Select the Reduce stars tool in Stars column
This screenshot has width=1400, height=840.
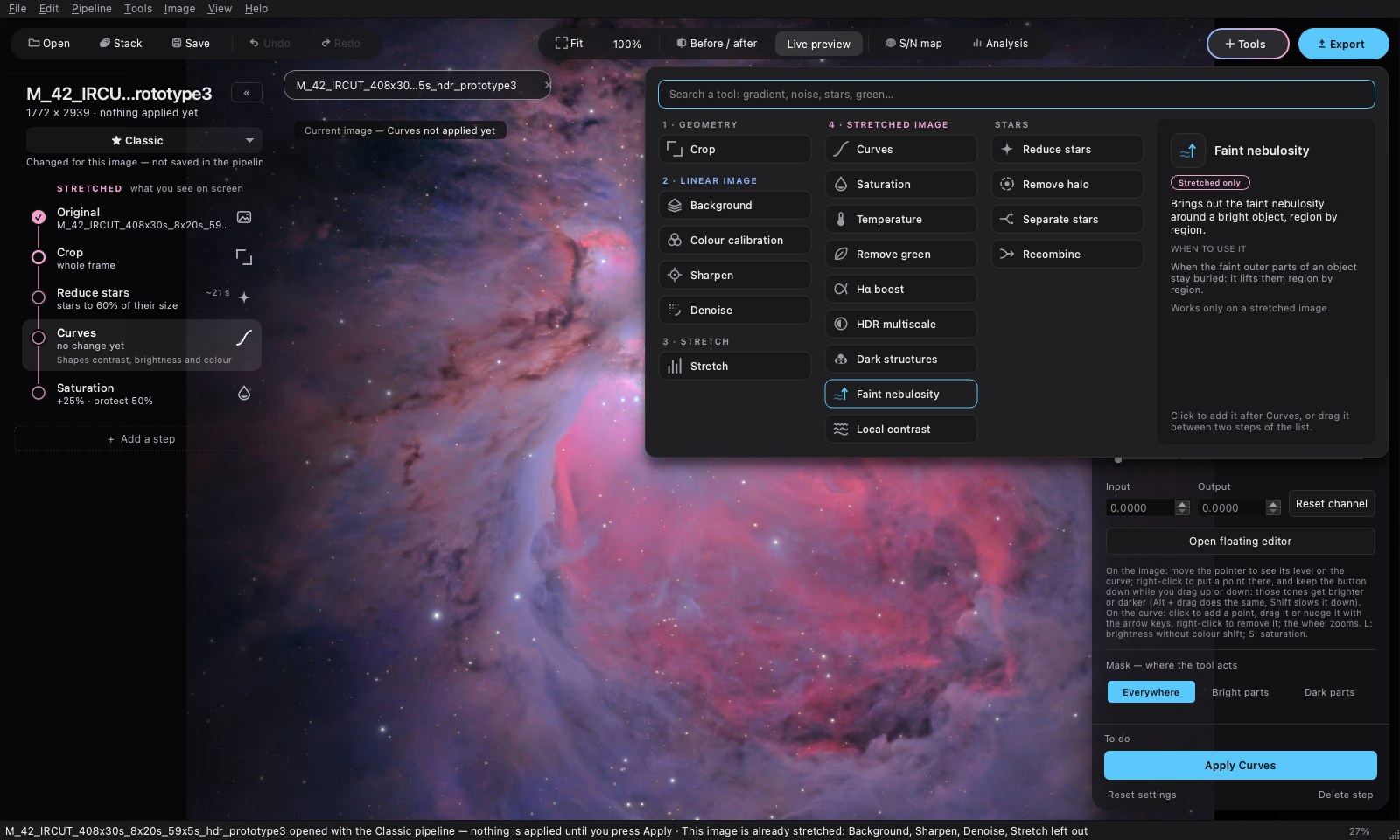[1067, 149]
